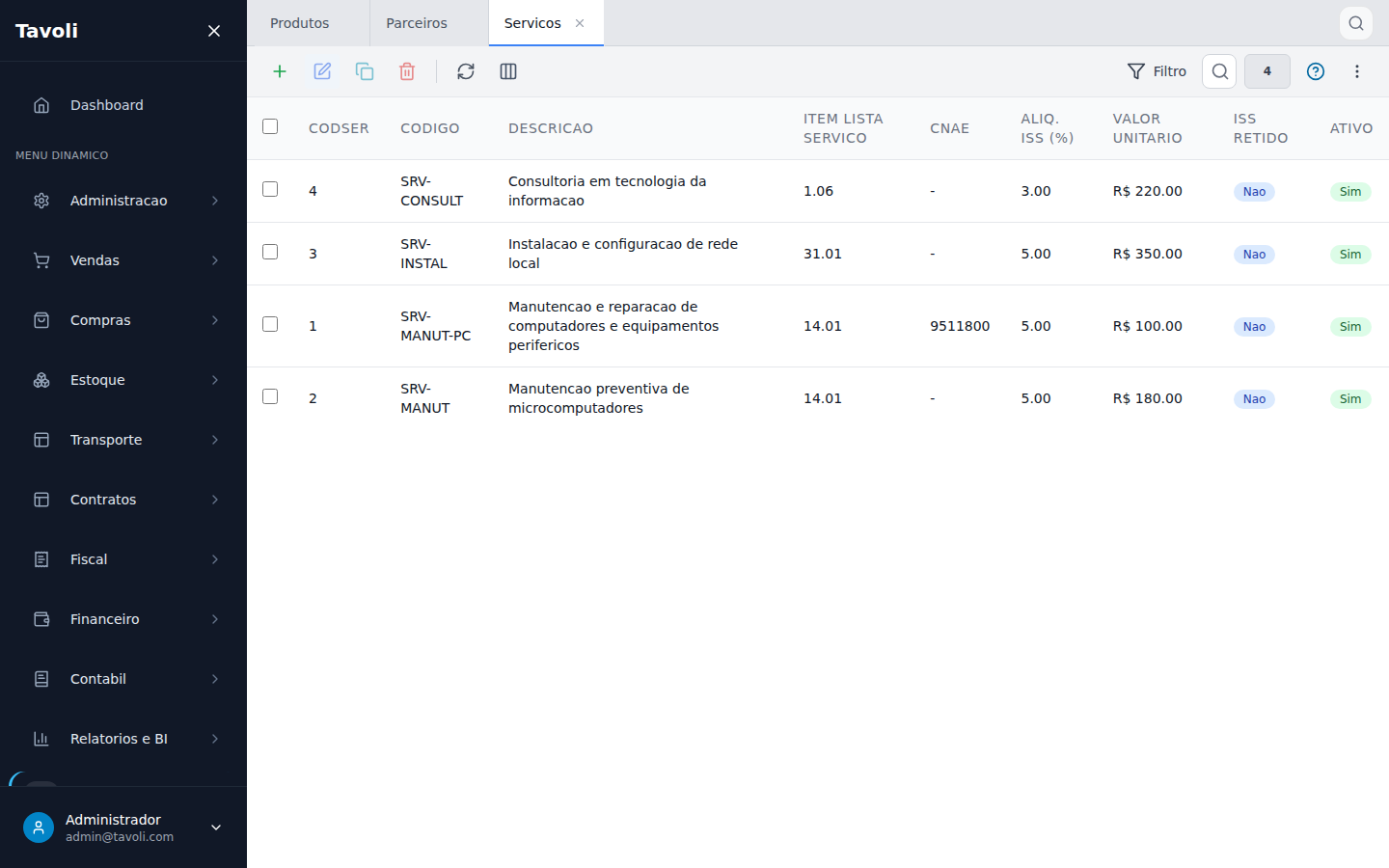Open the three-dot more options menu
This screenshot has width=1389, height=868.
[1357, 71]
